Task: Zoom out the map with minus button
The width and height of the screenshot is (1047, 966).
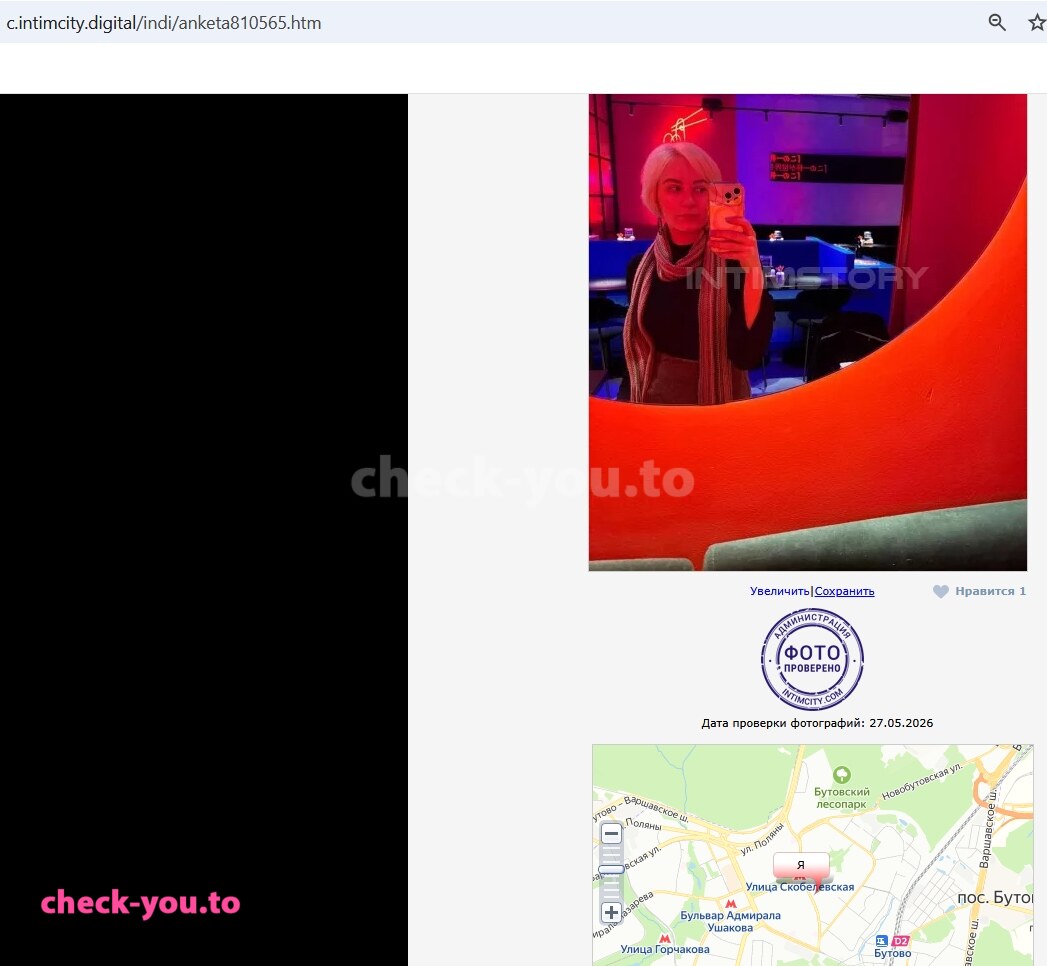Action: point(611,833)
